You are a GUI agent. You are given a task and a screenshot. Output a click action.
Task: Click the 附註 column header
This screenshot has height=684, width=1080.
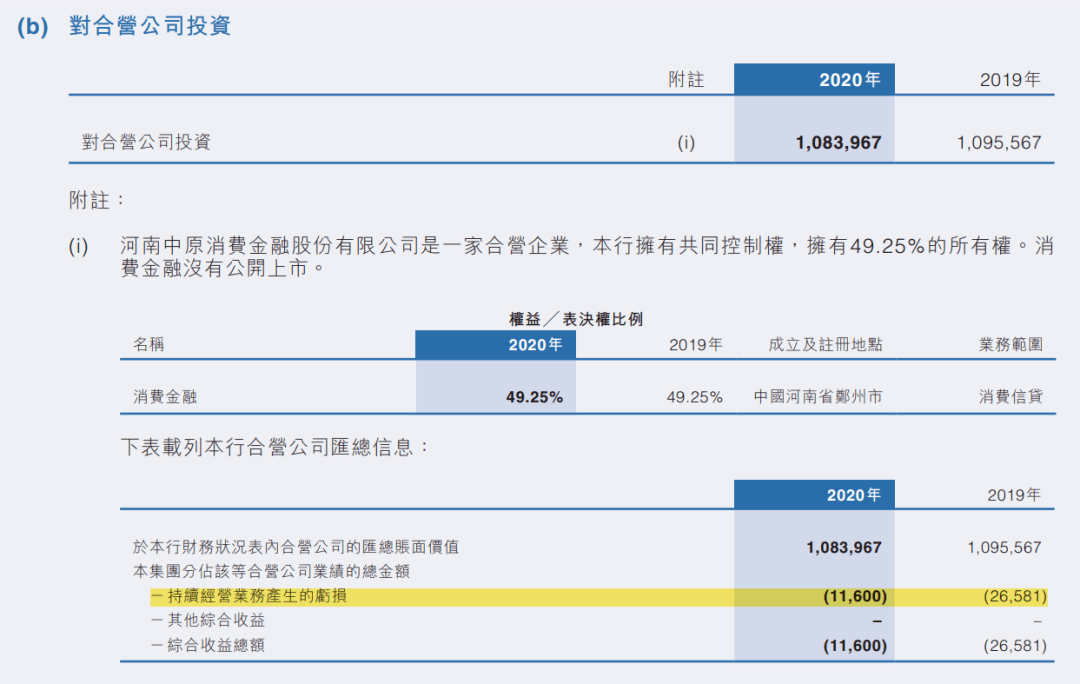[686, 80]
